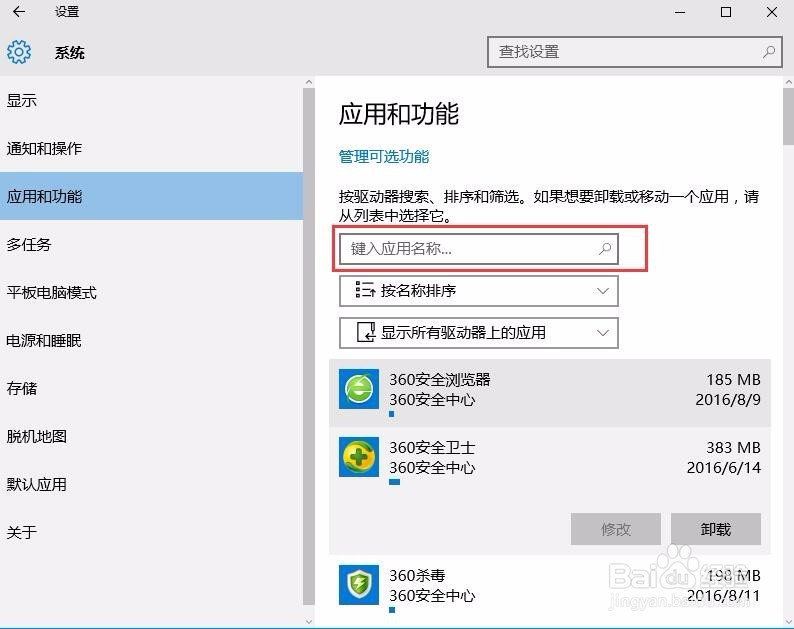
Task: Click the 2016/8/9 install date
Action: 728,400
